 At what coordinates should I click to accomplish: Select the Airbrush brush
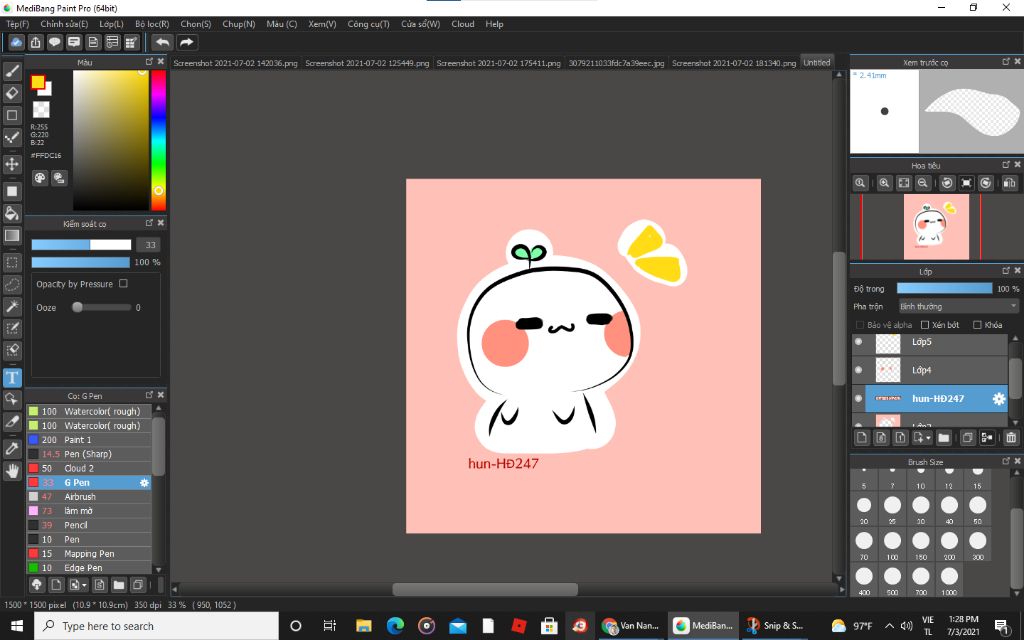pos(89,497)
